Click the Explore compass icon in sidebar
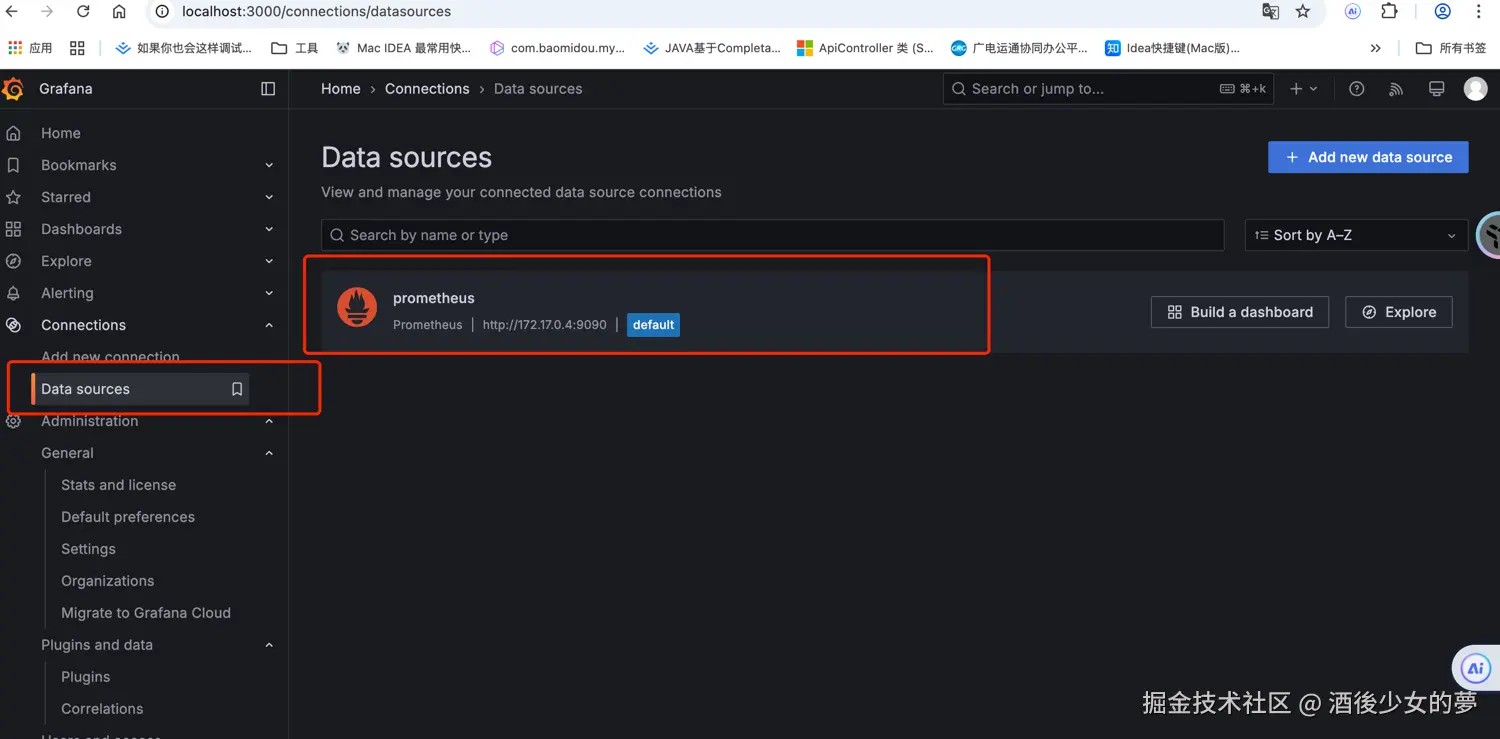The image size is (1500, 739). 13,261
